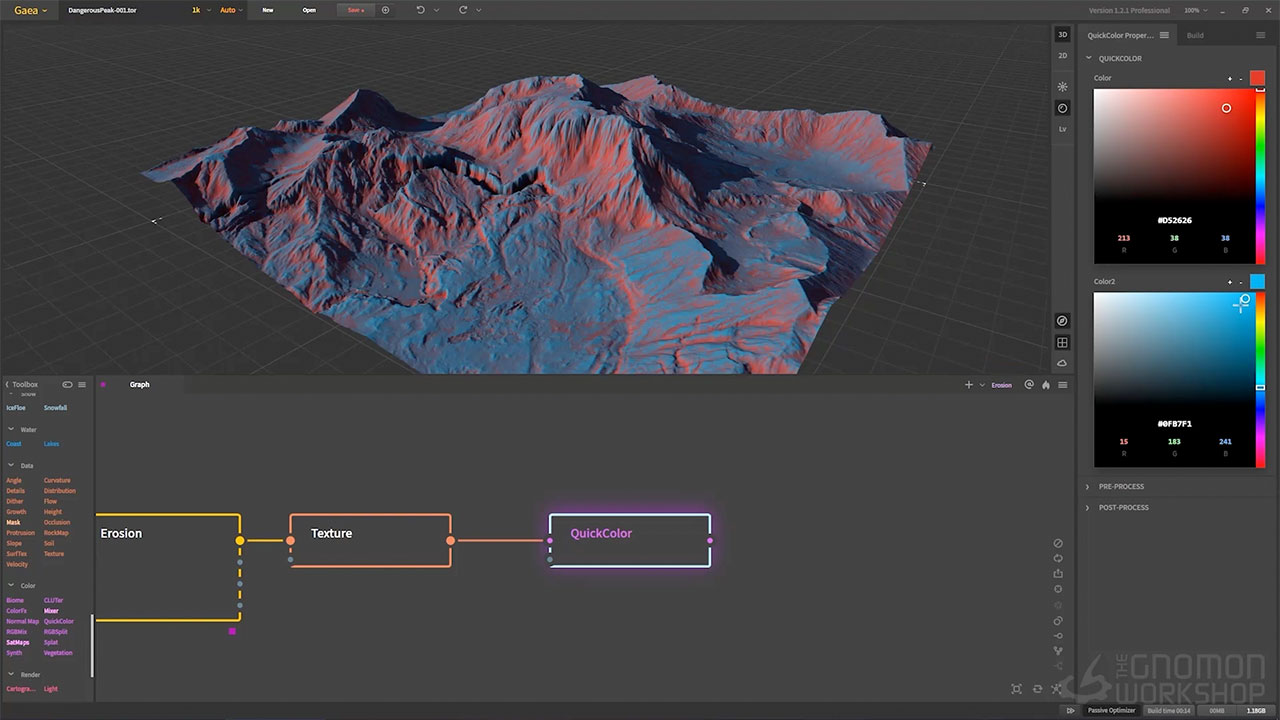Click the plus button next to Color
Screen dimensions: 1280x720
click(x=1230, y=78)
